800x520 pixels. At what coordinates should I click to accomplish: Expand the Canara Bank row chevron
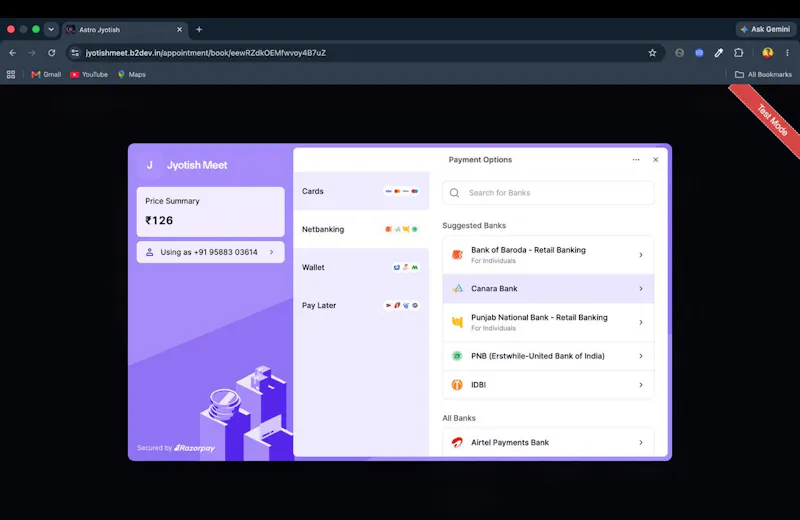pos(641,288)
